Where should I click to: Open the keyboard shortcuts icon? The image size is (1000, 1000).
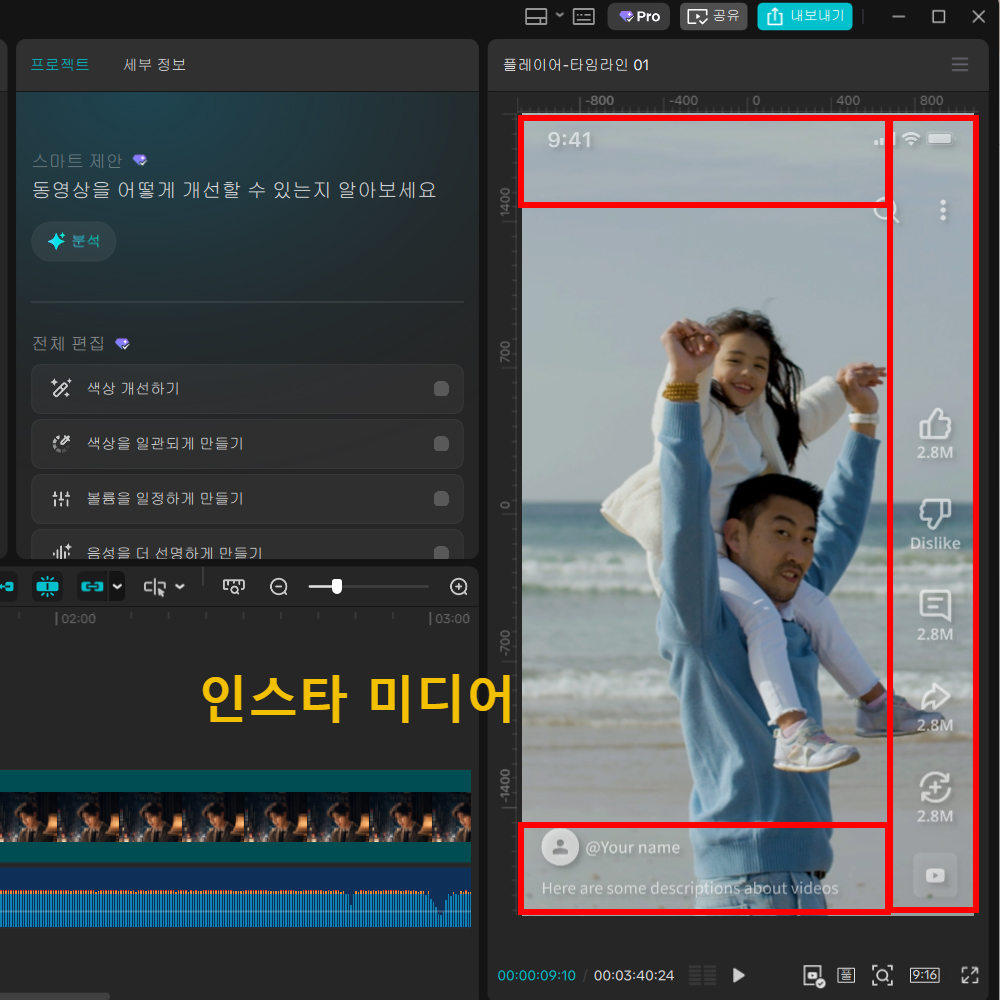click(584, 17)
